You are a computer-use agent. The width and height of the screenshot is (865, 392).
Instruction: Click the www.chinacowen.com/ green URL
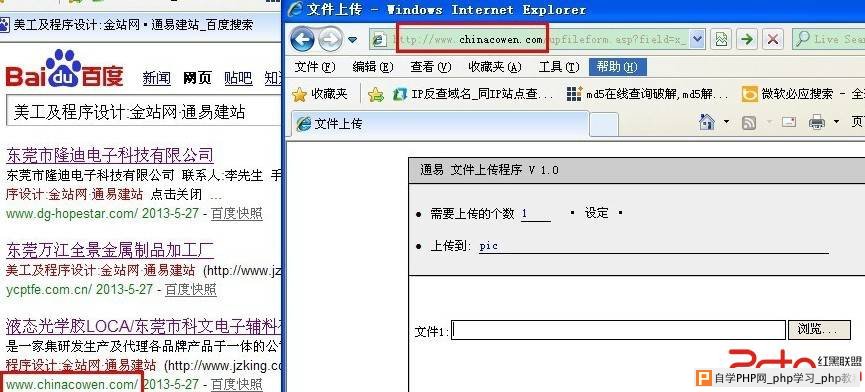coord(72,384)
